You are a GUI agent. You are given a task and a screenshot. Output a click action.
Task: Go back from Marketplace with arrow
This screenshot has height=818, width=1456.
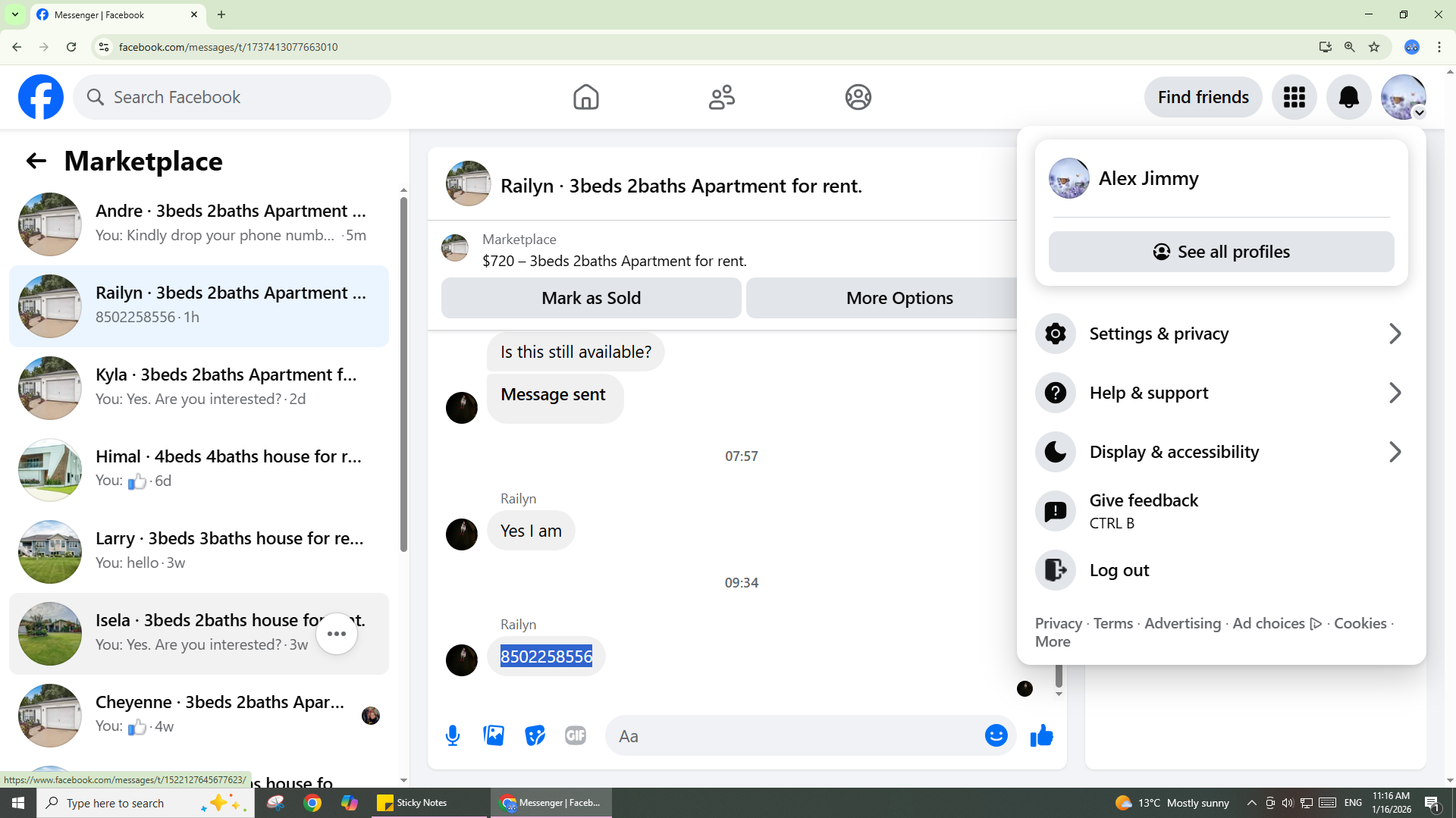pyautogui.click(x=36, y=161)
